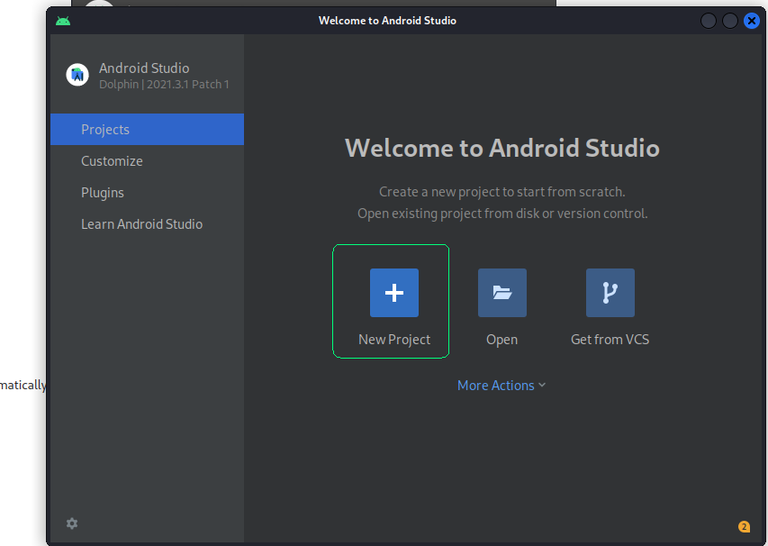Click the green Android icon in title bar

coord(64,20)
